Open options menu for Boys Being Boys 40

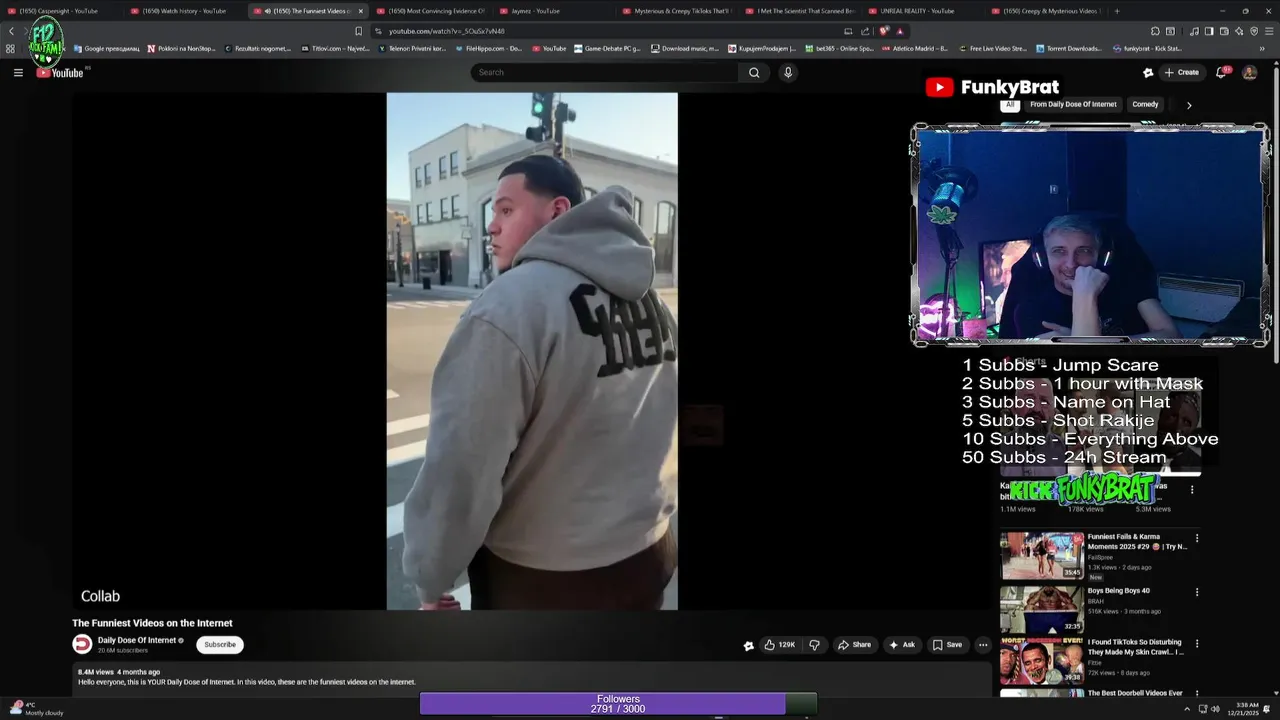point(1196,592)
